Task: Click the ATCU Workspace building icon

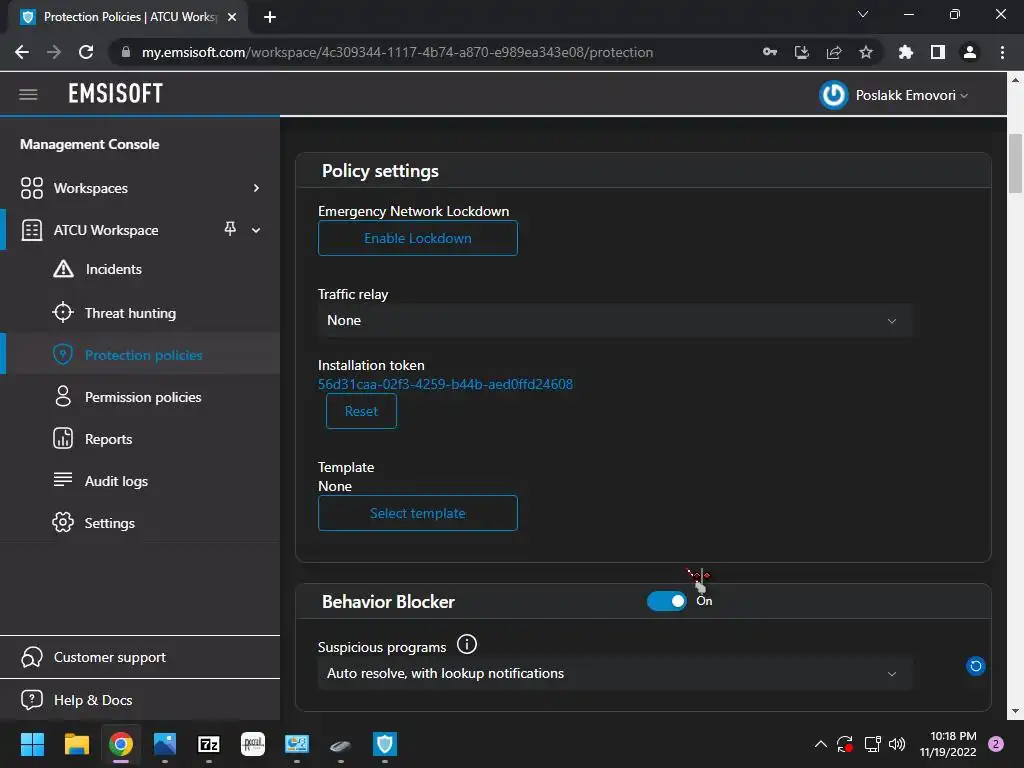Action: click(32, 230)
